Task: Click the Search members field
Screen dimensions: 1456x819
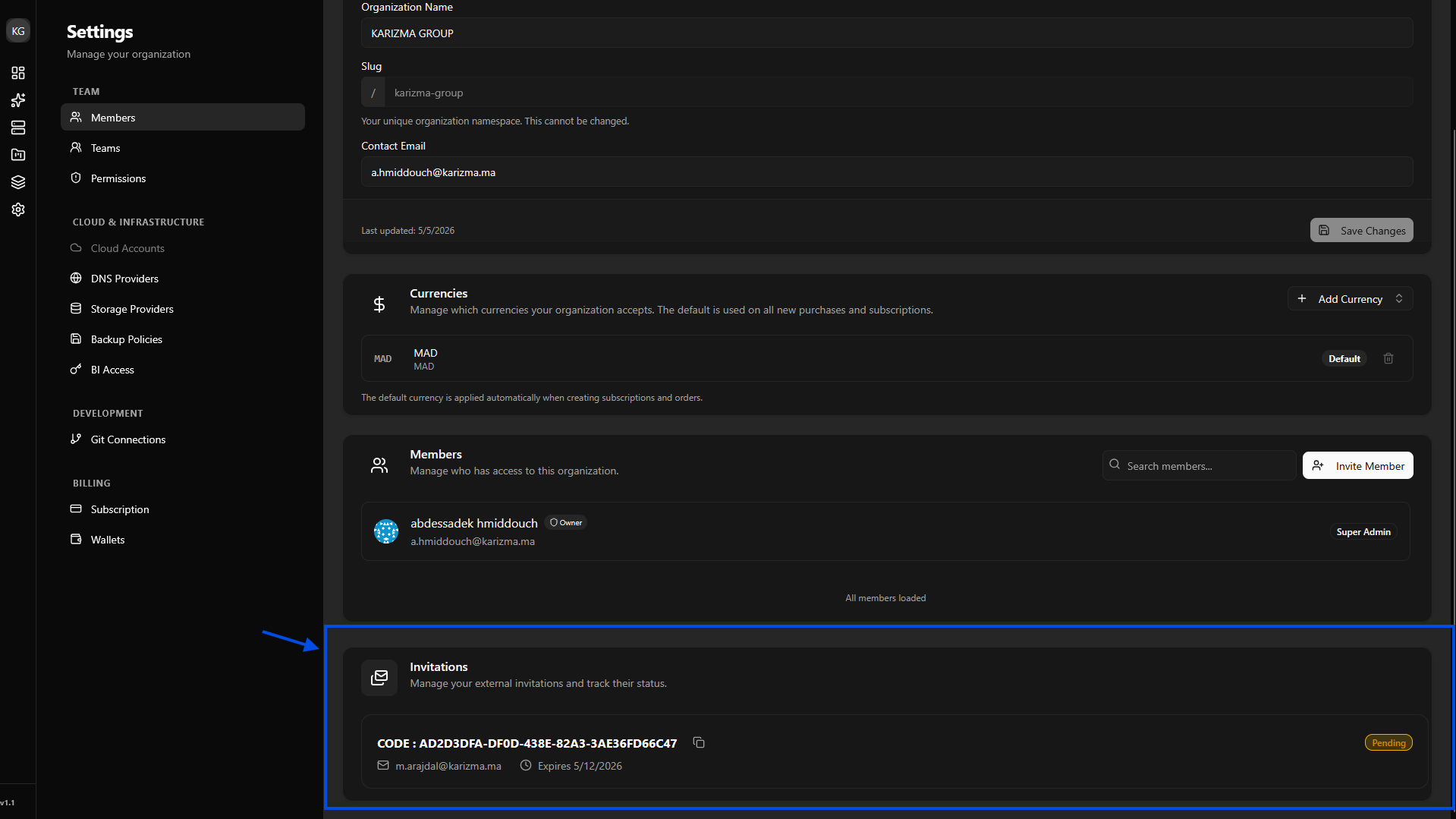Action: pyautogui.click(x=1199, y=466)
